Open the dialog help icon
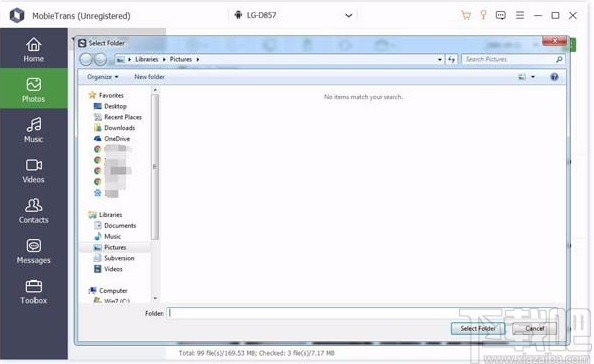The image size is (594, 364). (554, 77)
